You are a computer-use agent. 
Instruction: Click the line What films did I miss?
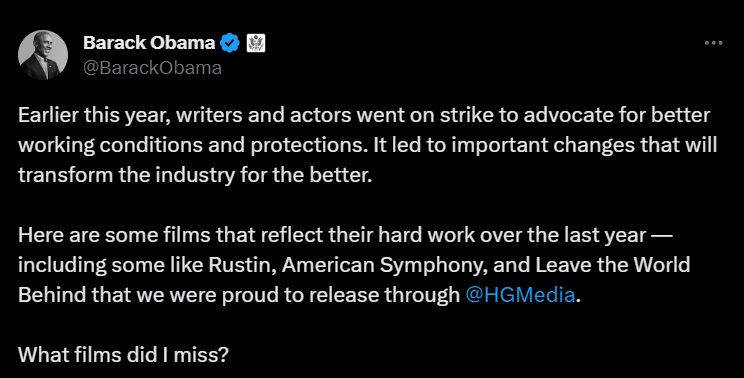tap(123, 354)
